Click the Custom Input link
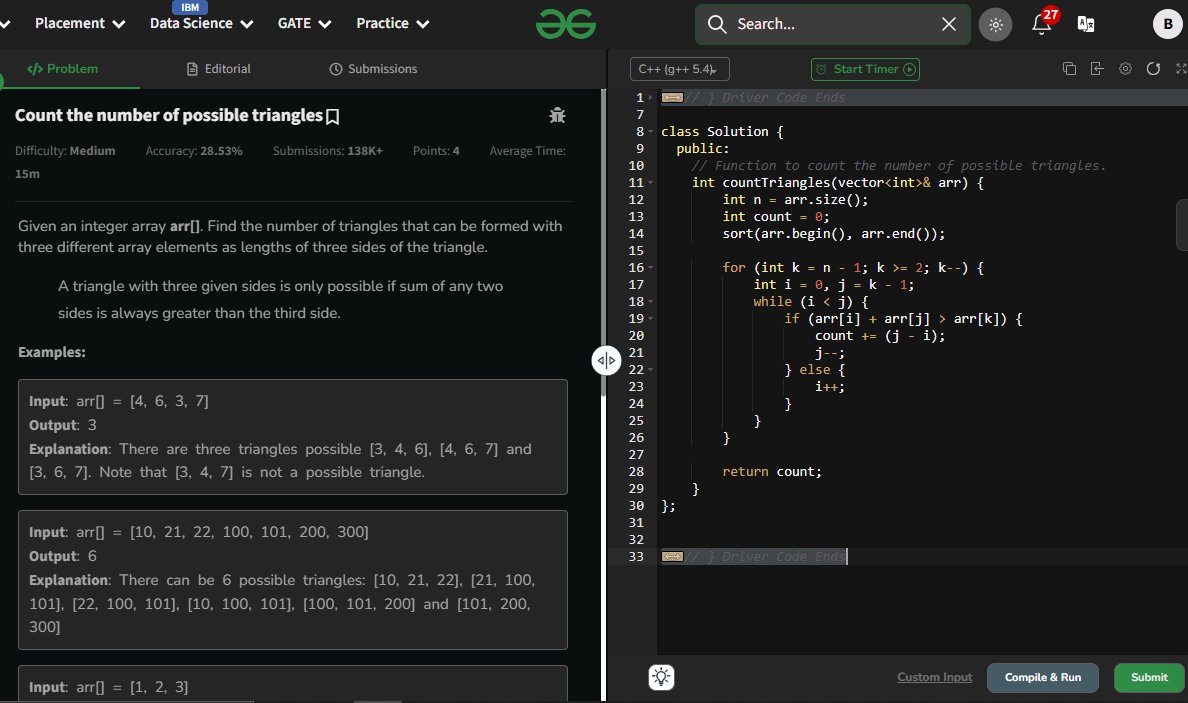The height and width of the screenshot is (703, 1188). [x=934, y=677]
